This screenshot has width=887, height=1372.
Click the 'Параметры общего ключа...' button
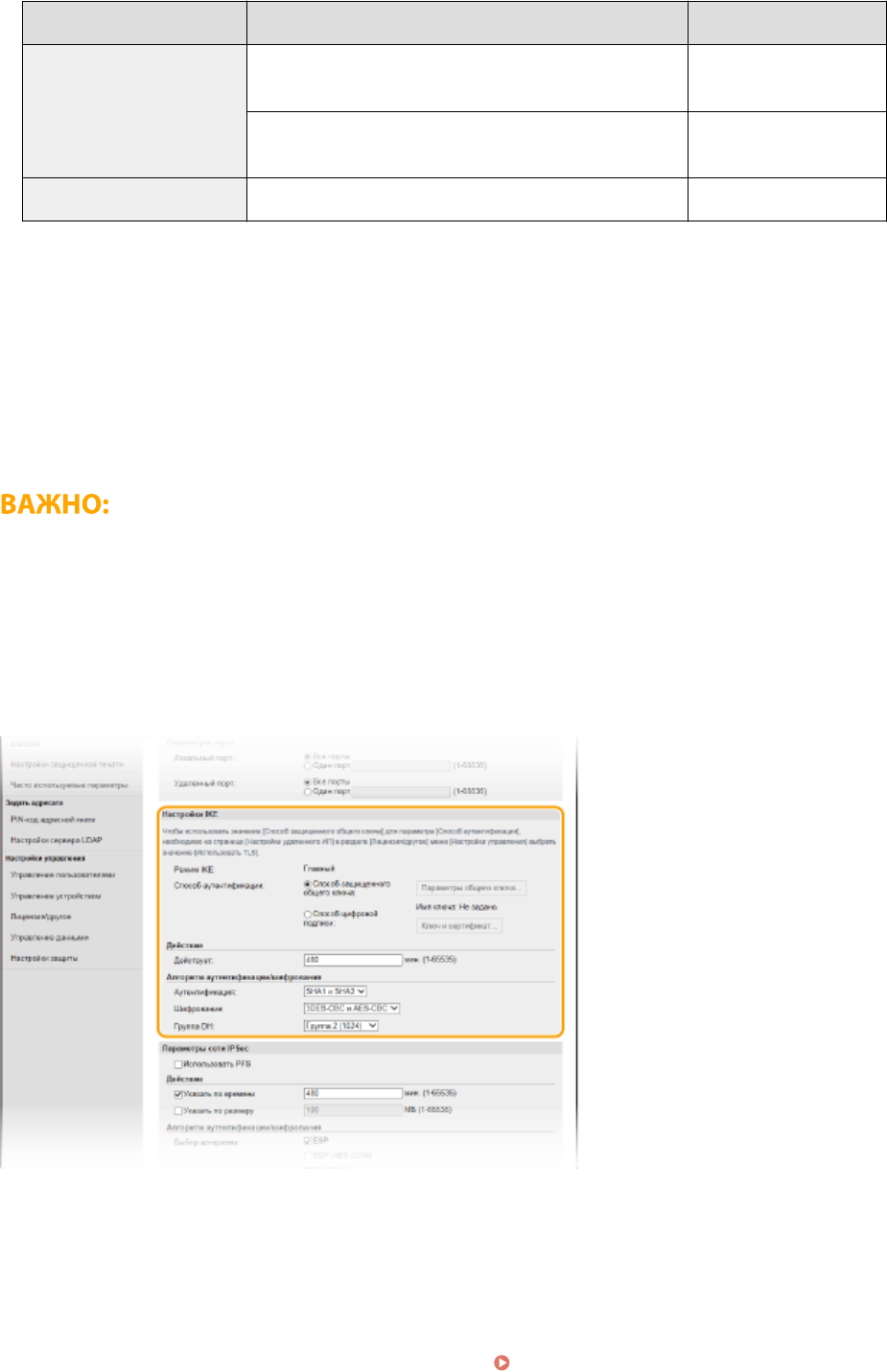pyautogui.click(x=471, y=888)
